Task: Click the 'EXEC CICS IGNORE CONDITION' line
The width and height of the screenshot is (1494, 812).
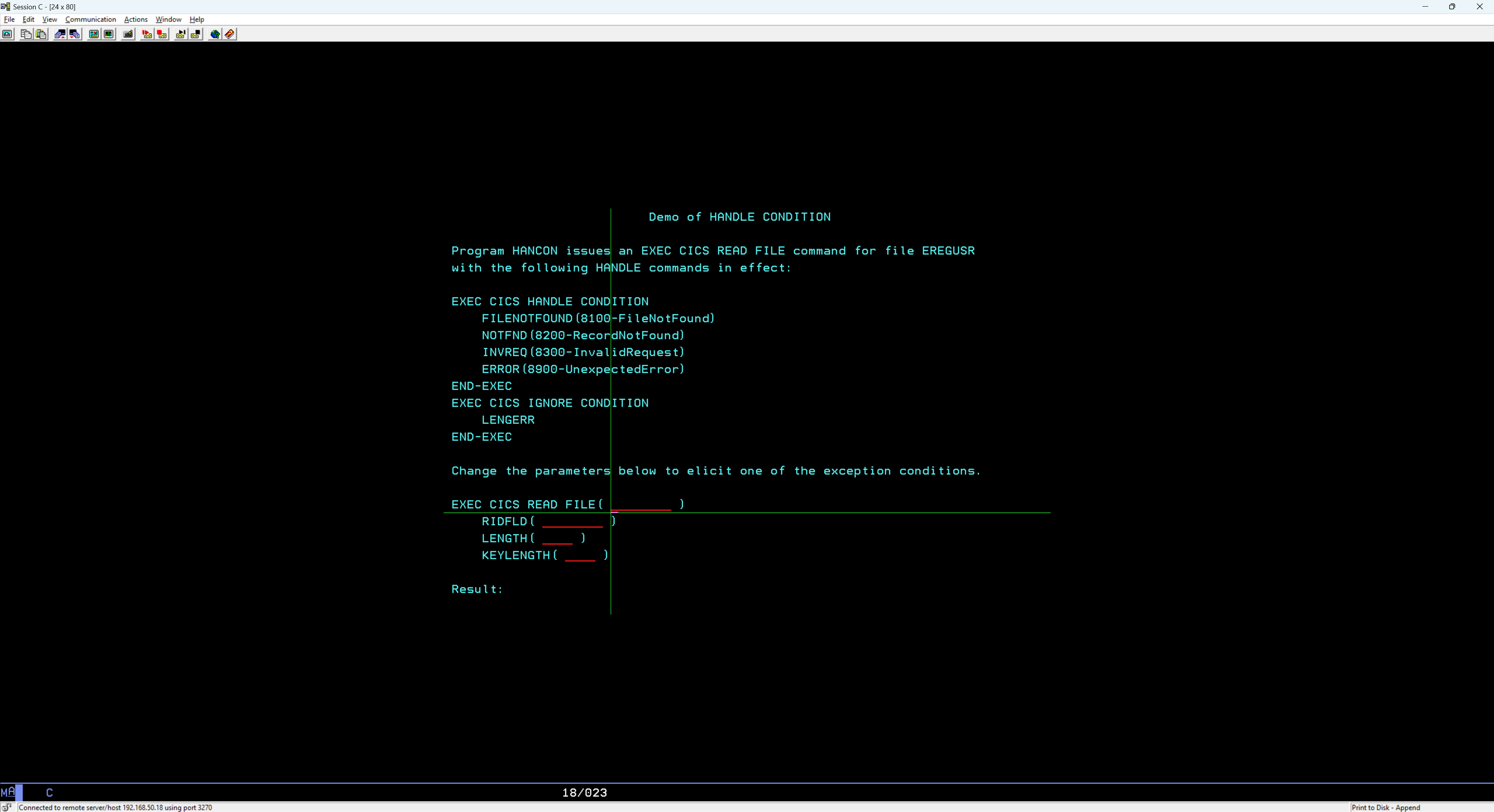Action: 550,403
